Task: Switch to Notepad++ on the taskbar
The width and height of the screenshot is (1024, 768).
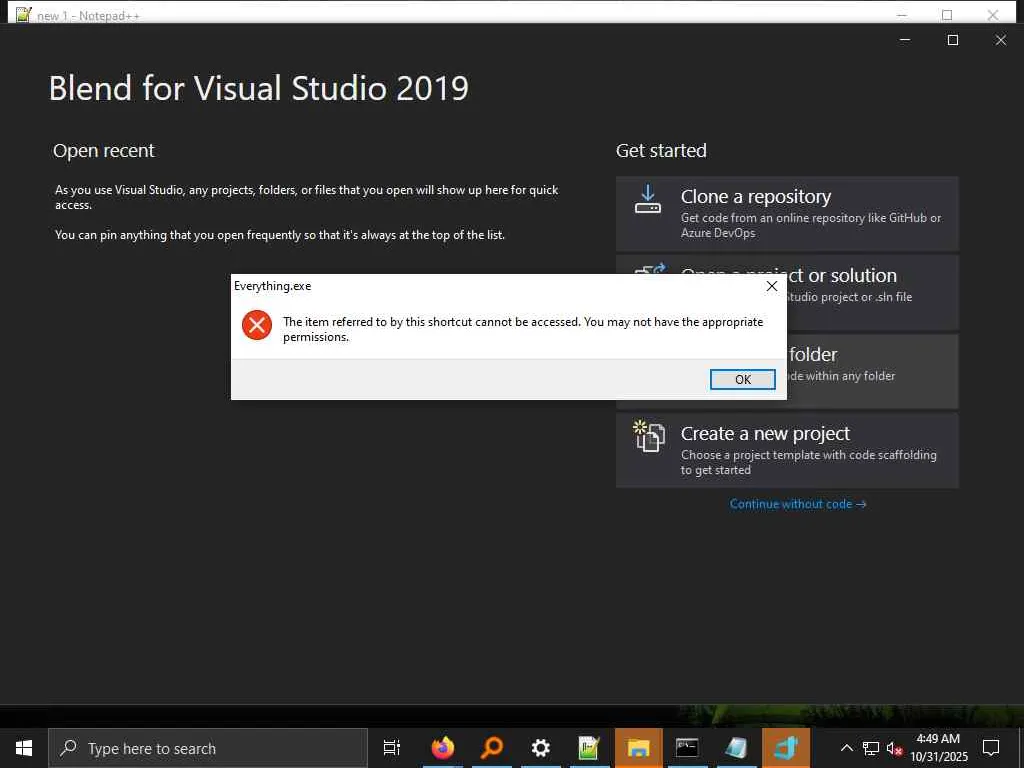Action: [590, 748]
